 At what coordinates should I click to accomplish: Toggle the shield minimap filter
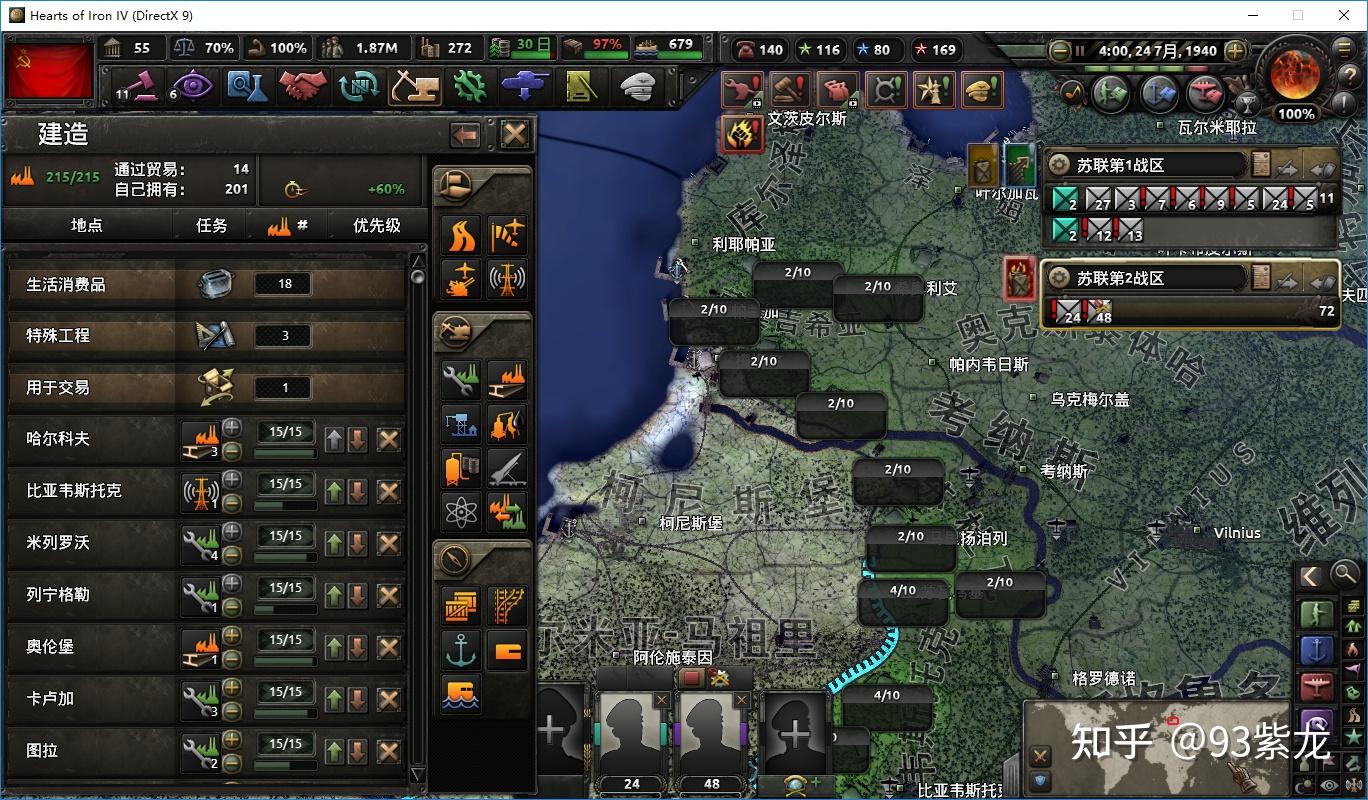click(1041, 780)
